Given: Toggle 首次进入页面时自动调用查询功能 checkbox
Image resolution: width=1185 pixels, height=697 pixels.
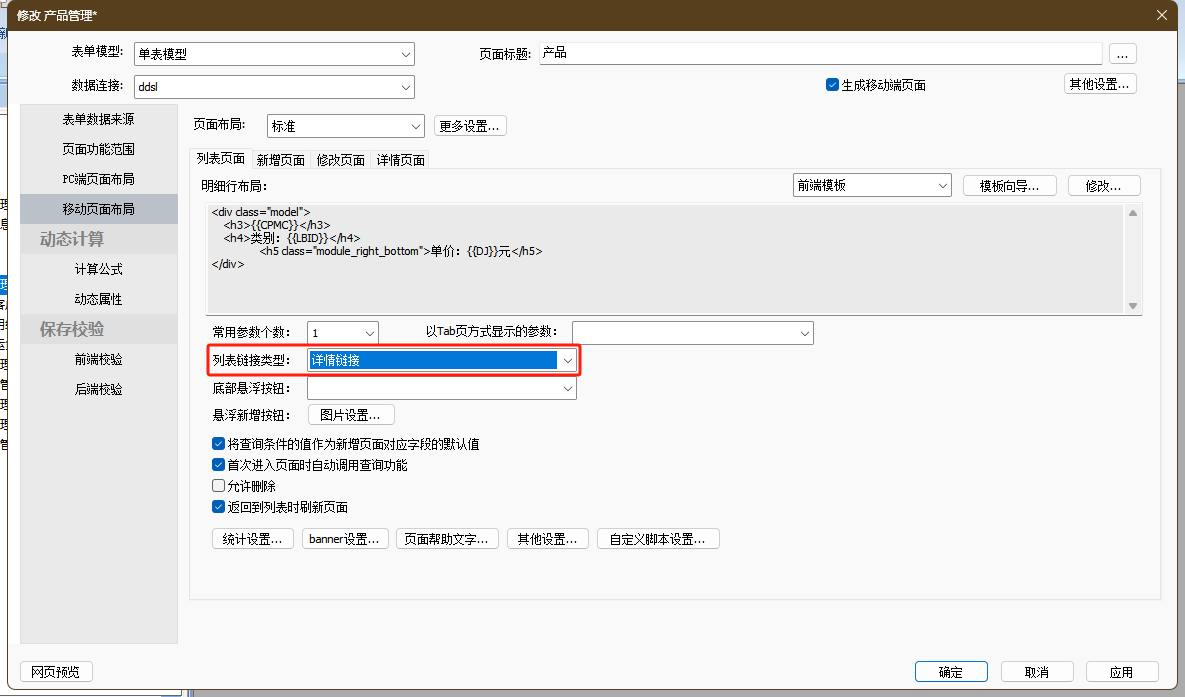Looking at the screenshot, I should [219, 465].
